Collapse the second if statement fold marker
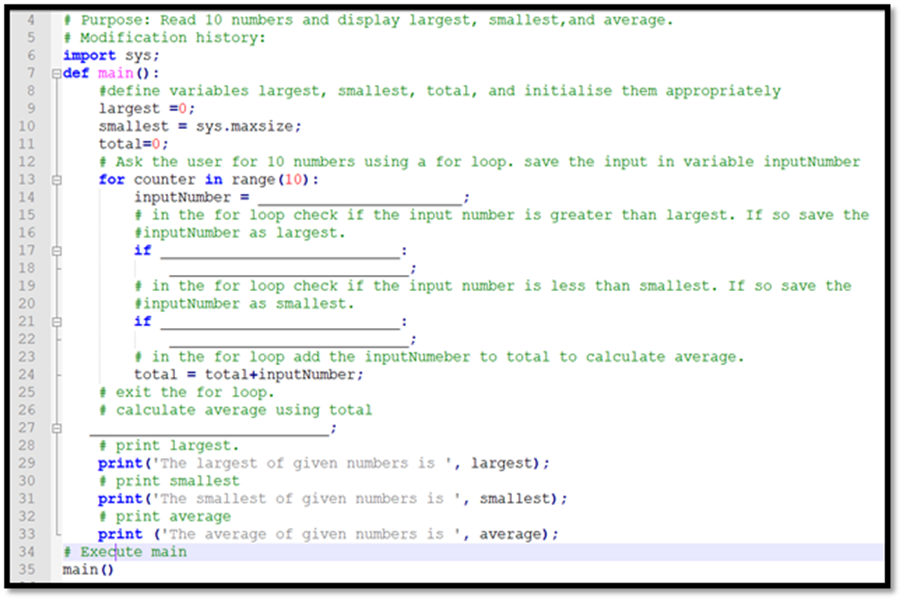This screenshot has width=903, height=601. (55, 321)
